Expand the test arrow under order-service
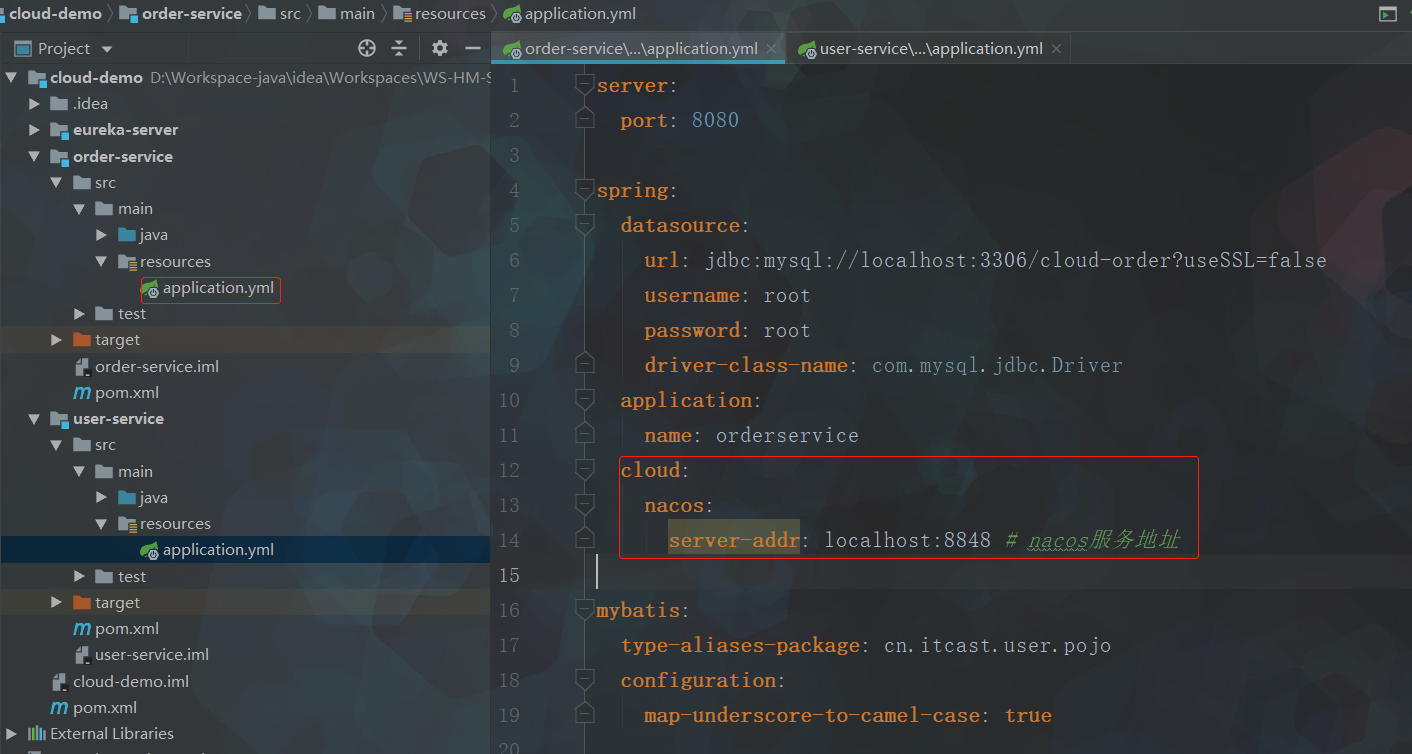This screenshot has width=1412, height=754. [x=79, y=314]
